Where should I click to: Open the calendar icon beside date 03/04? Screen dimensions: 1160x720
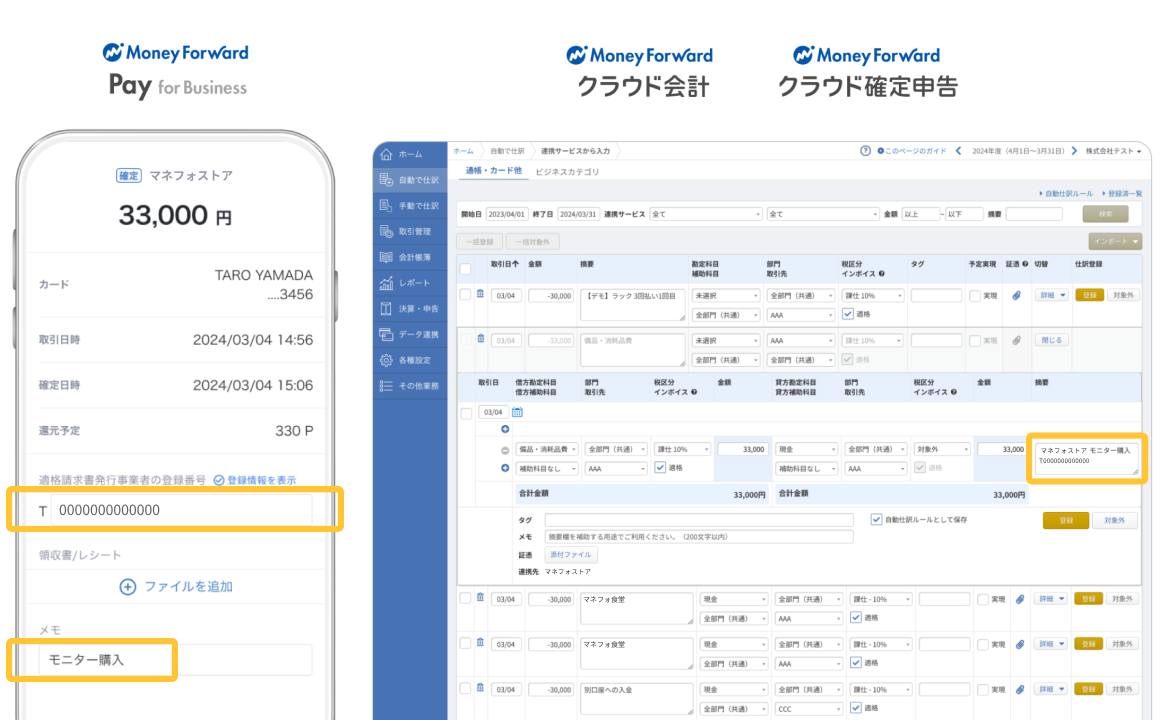click(x=517, y=412)
